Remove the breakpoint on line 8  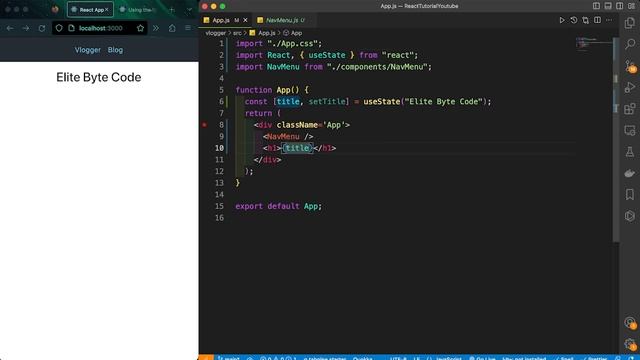point(204,125)
